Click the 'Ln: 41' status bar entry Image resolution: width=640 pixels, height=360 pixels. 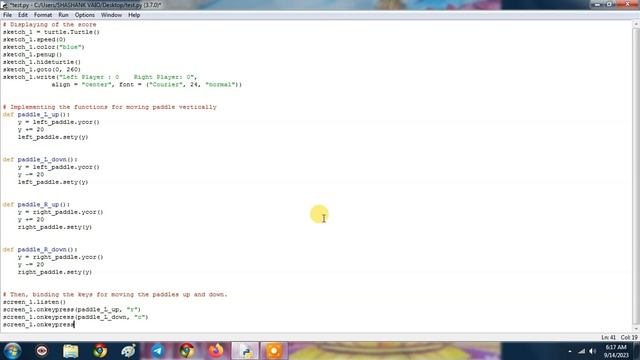(608, 337)
